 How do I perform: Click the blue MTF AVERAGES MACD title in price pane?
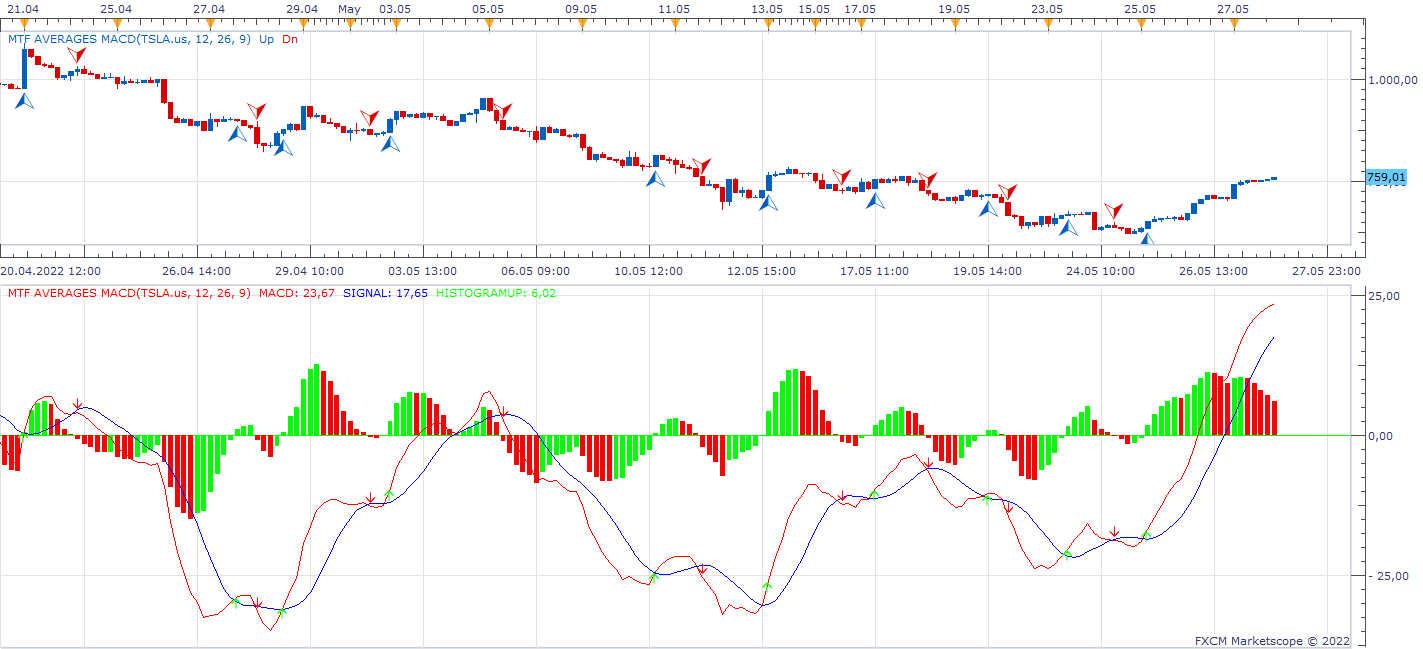point(129,39)
